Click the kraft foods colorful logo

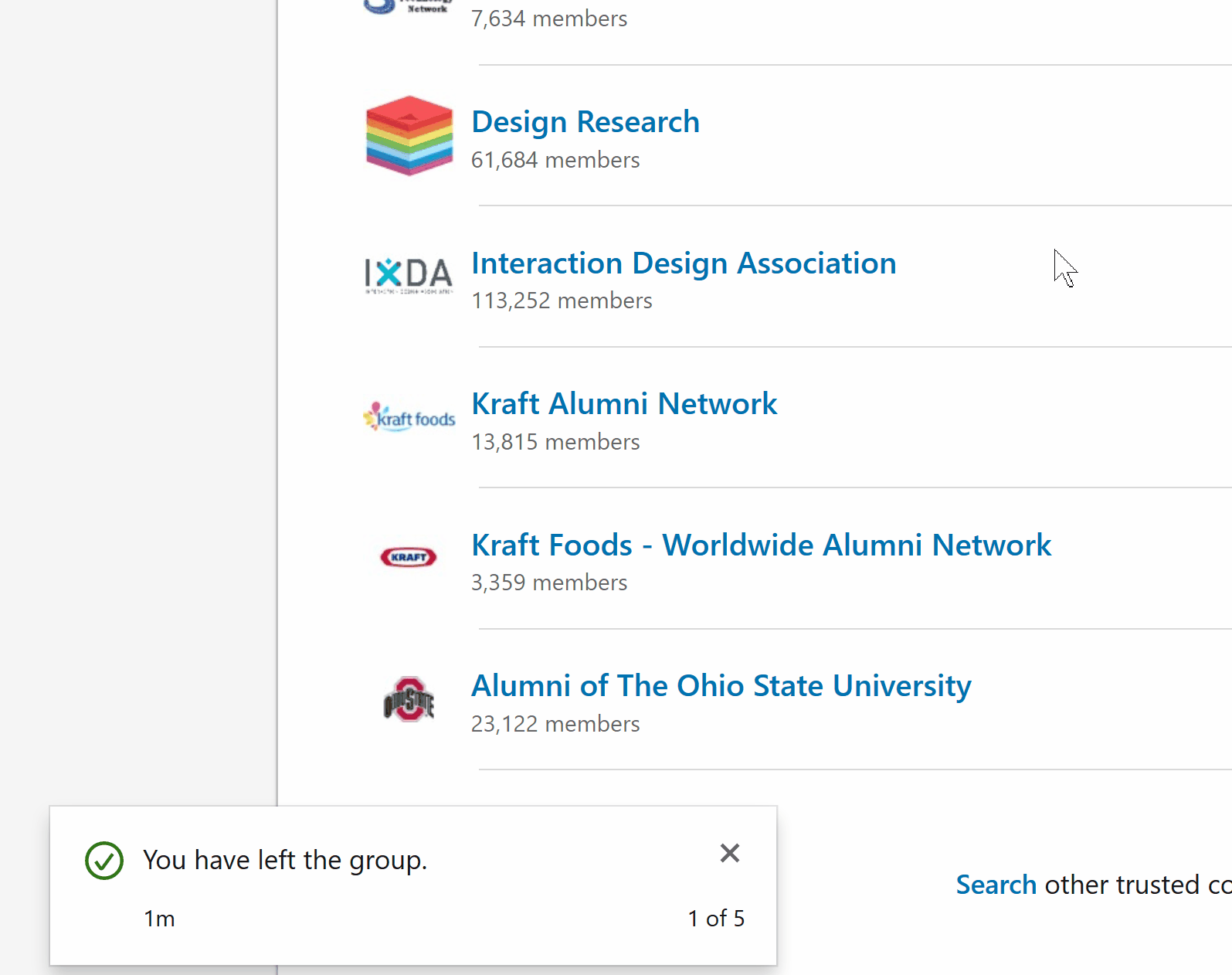[409, 417]
